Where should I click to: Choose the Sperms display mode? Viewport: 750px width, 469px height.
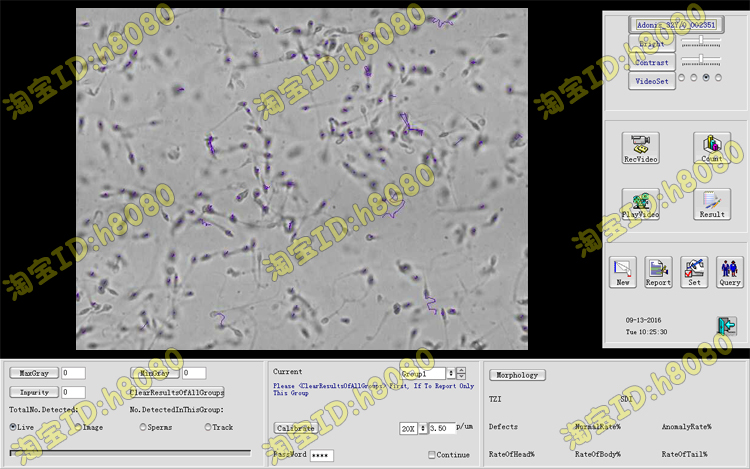(155, 427)
